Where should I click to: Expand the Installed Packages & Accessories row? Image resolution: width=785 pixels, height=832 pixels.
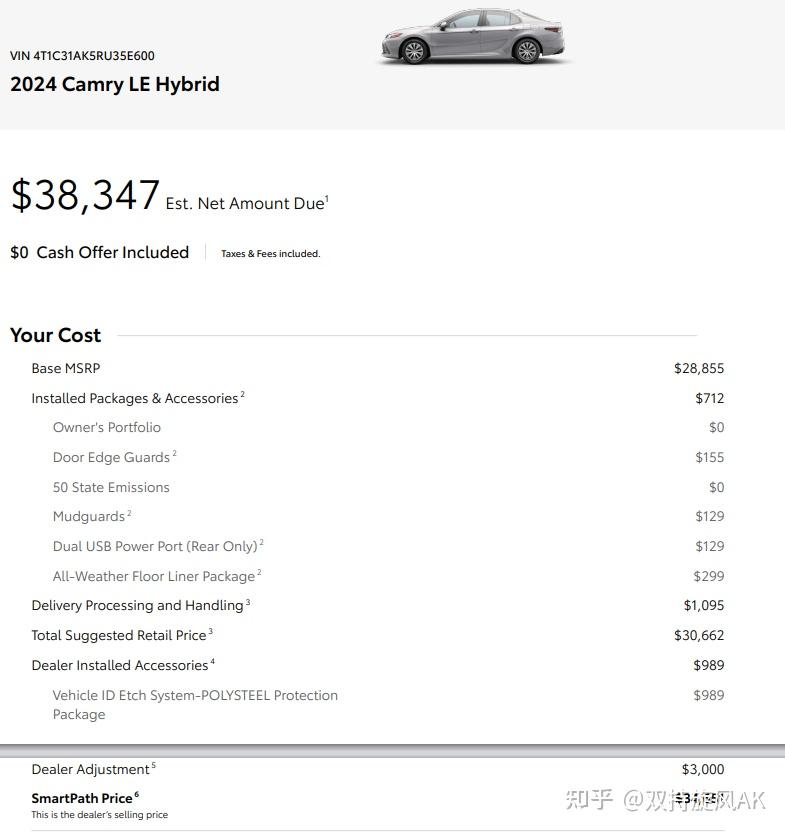[x=377, y=398]
